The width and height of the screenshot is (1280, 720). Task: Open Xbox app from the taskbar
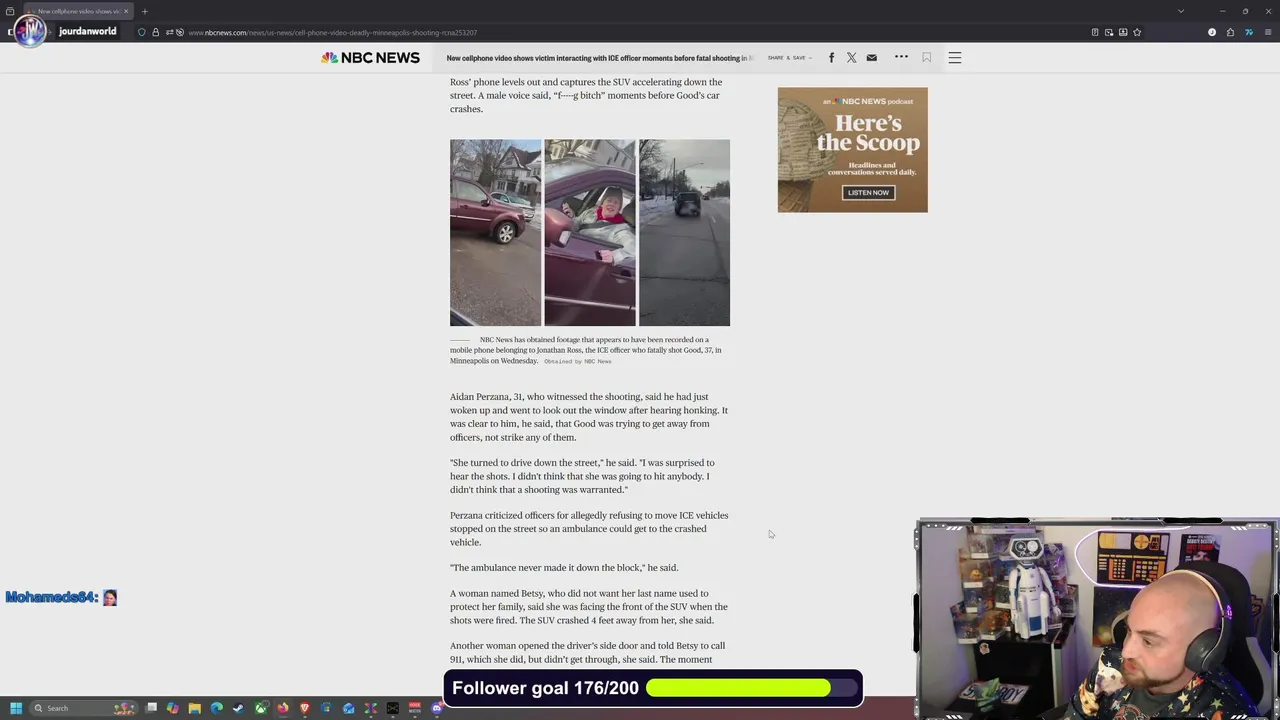click(261, 708)
